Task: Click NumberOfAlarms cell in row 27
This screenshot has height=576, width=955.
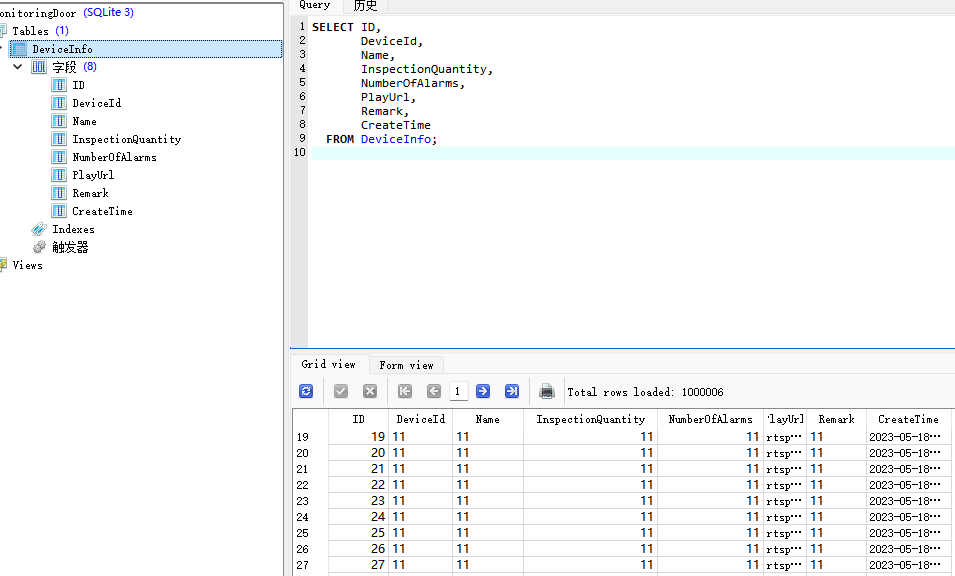Action: (x=710, y=564)
